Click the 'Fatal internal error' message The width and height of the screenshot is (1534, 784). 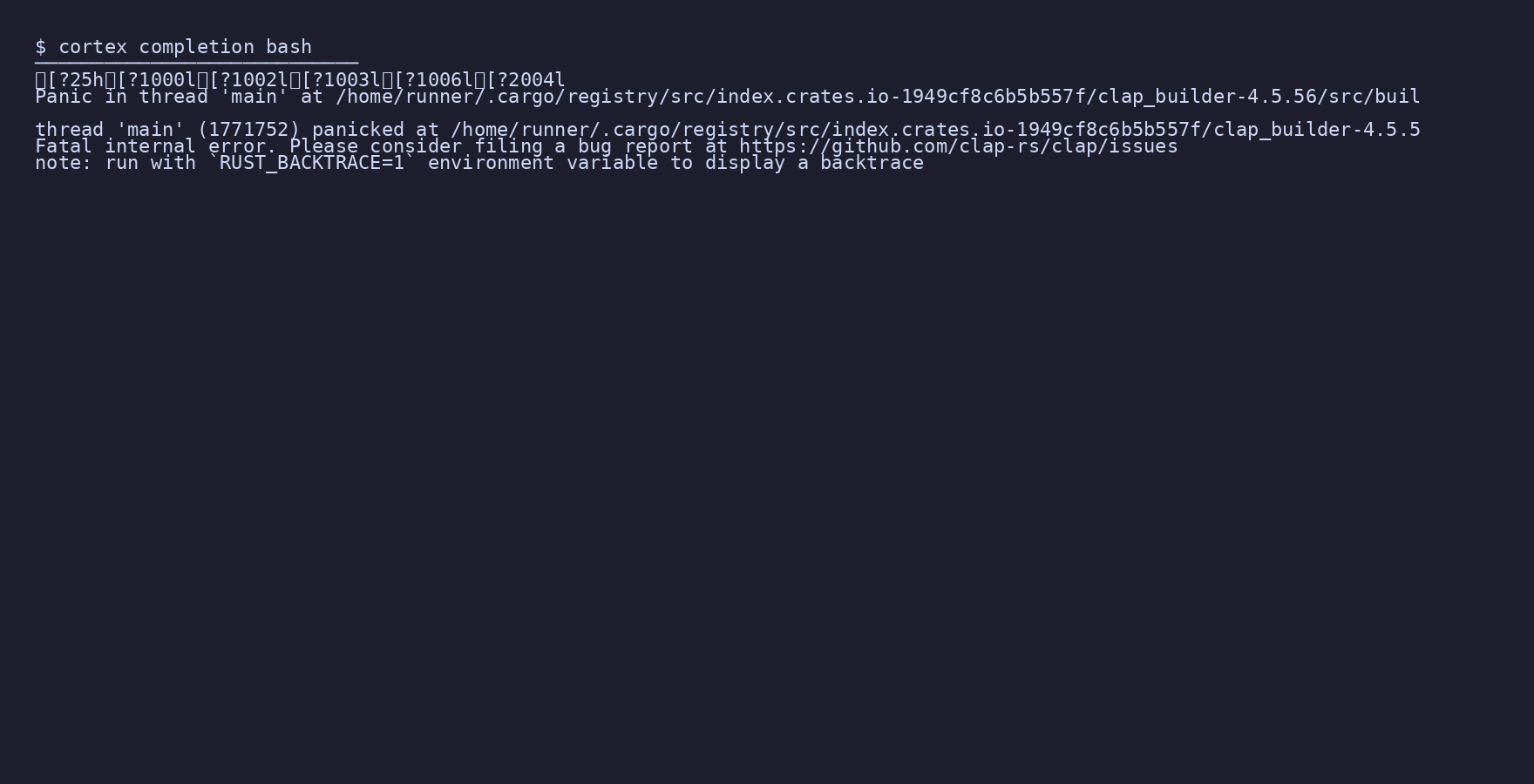coord(155,146)
